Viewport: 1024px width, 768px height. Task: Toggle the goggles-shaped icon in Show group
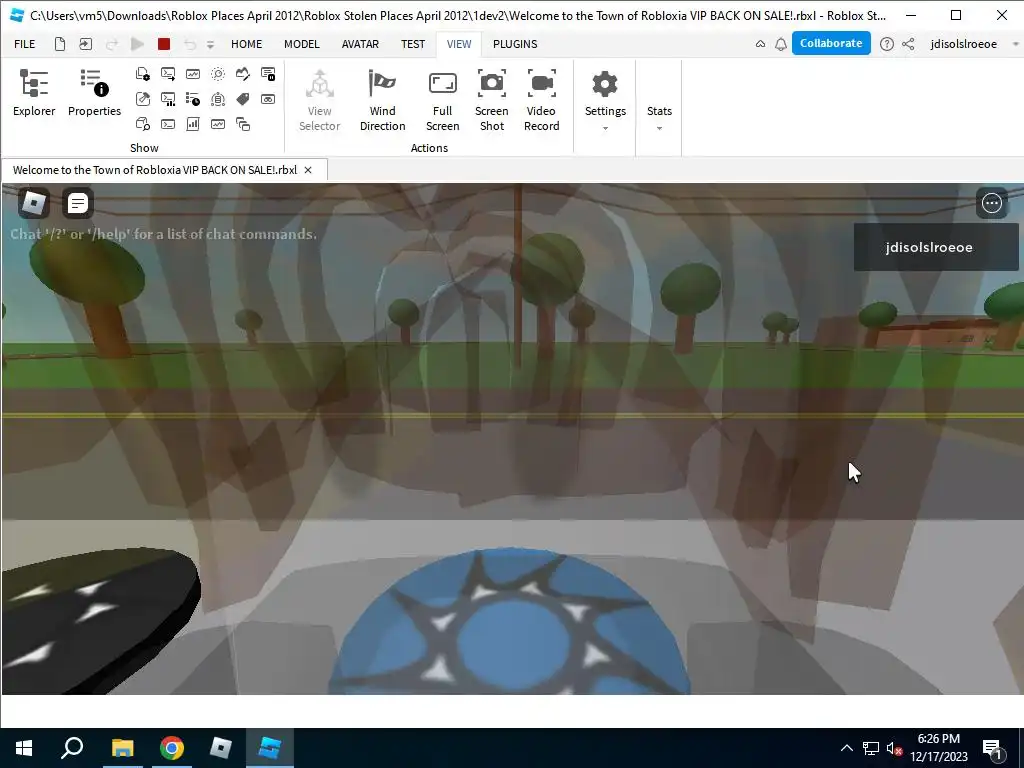tap(268, 99)
